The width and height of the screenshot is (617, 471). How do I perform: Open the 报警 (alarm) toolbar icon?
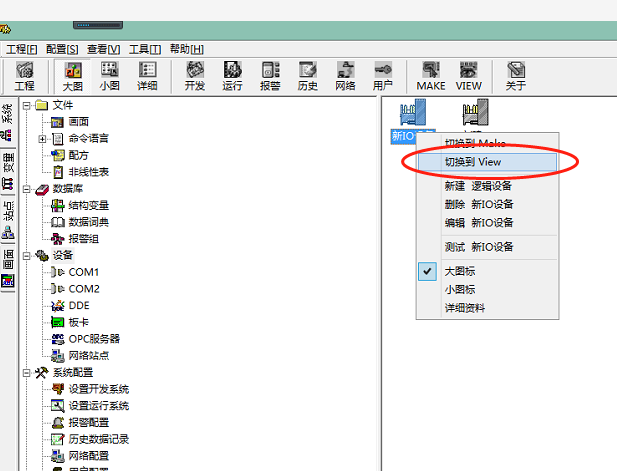270,76
